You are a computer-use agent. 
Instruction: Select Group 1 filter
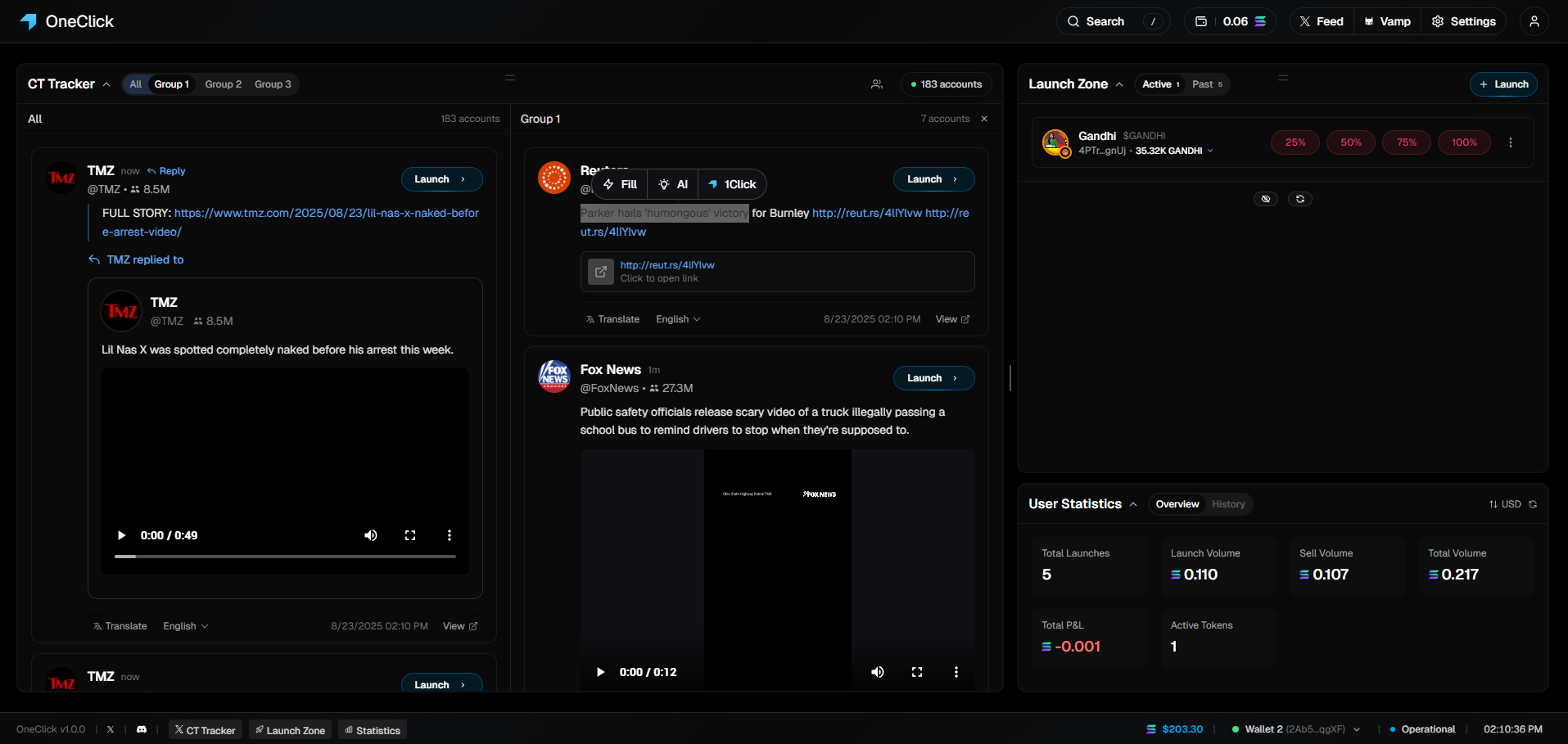click(172, 84)
